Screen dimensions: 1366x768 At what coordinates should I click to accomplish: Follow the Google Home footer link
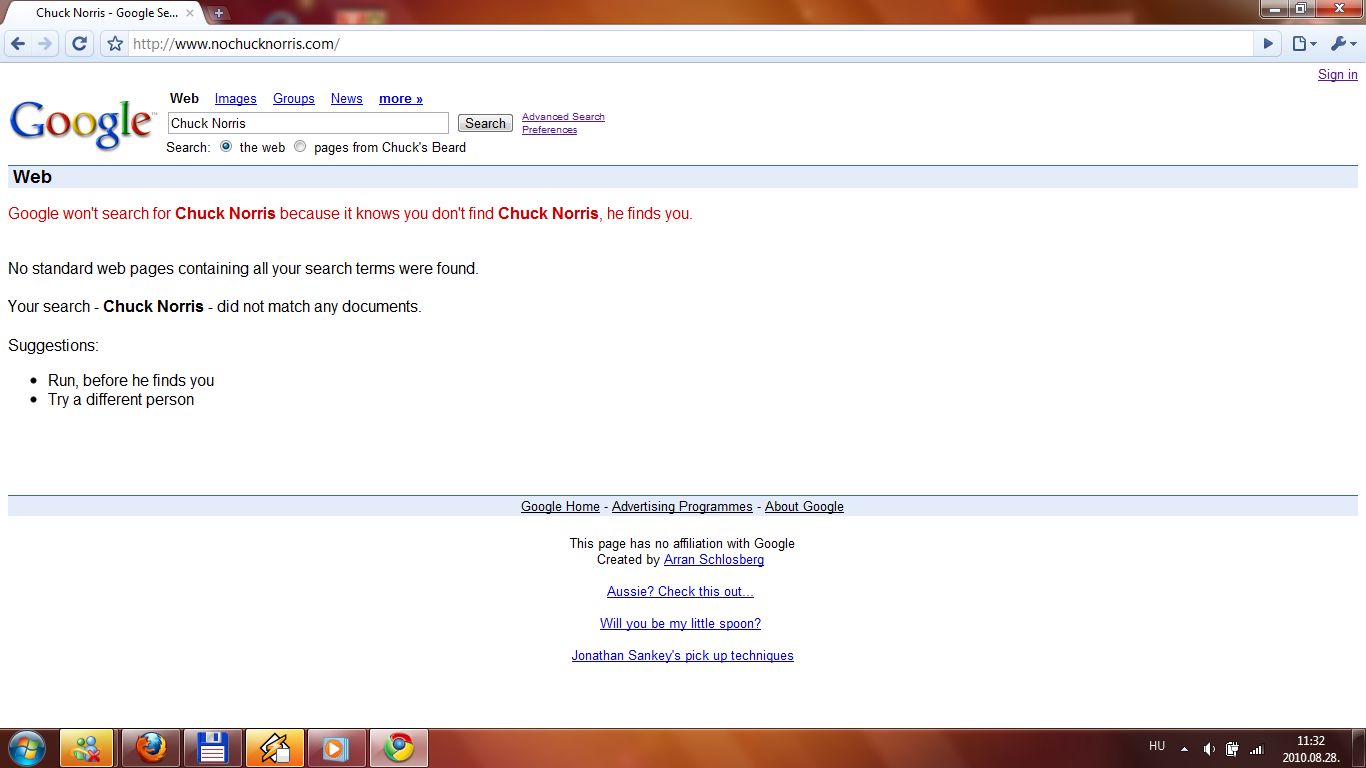[560, 507]
